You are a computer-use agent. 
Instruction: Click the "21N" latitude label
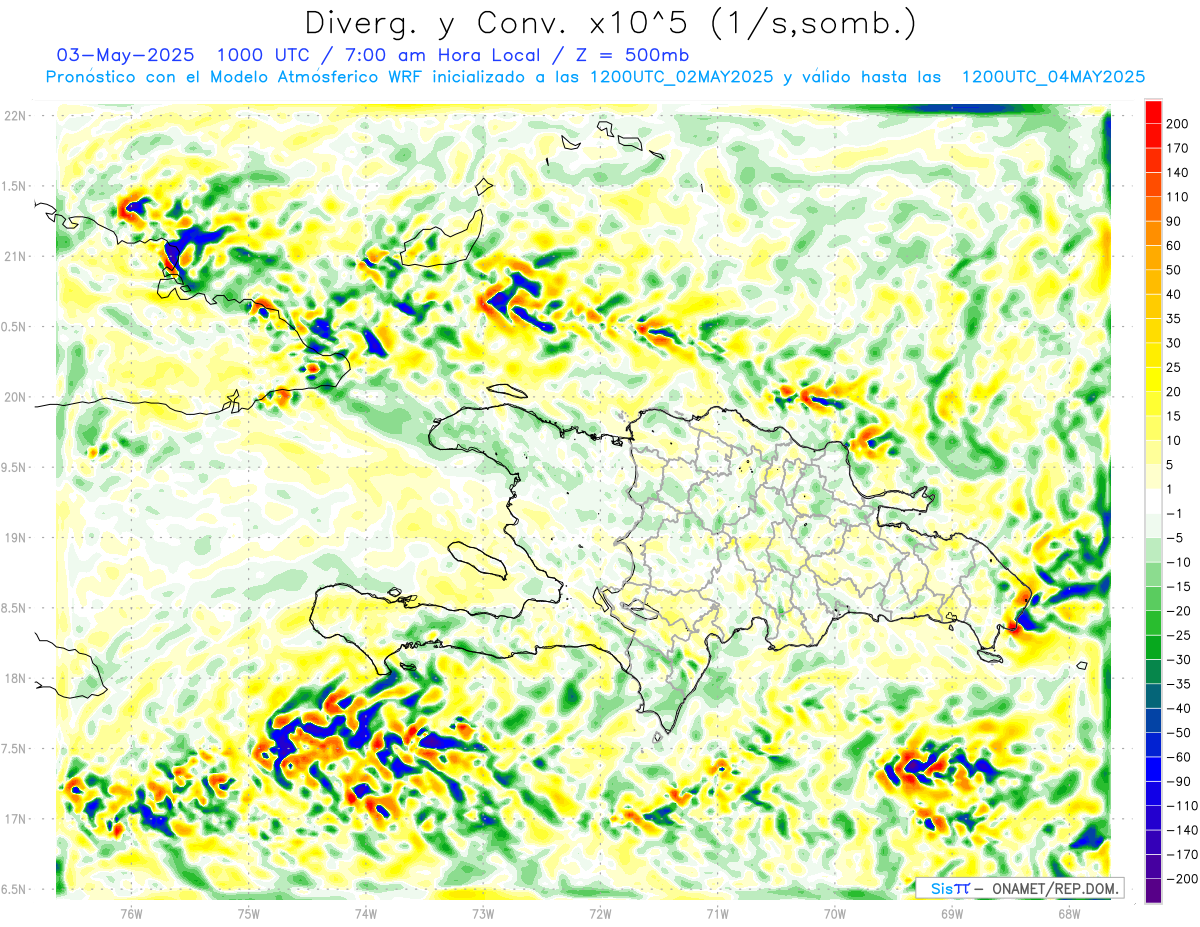tap(16, 256)
